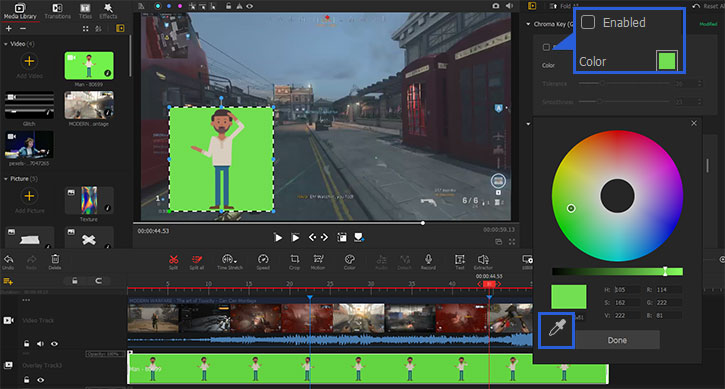Image resolution: width=725 pixels, height=389 pixels.
Task: Toggle the timeline lock button
Action: tap(74, 281)
